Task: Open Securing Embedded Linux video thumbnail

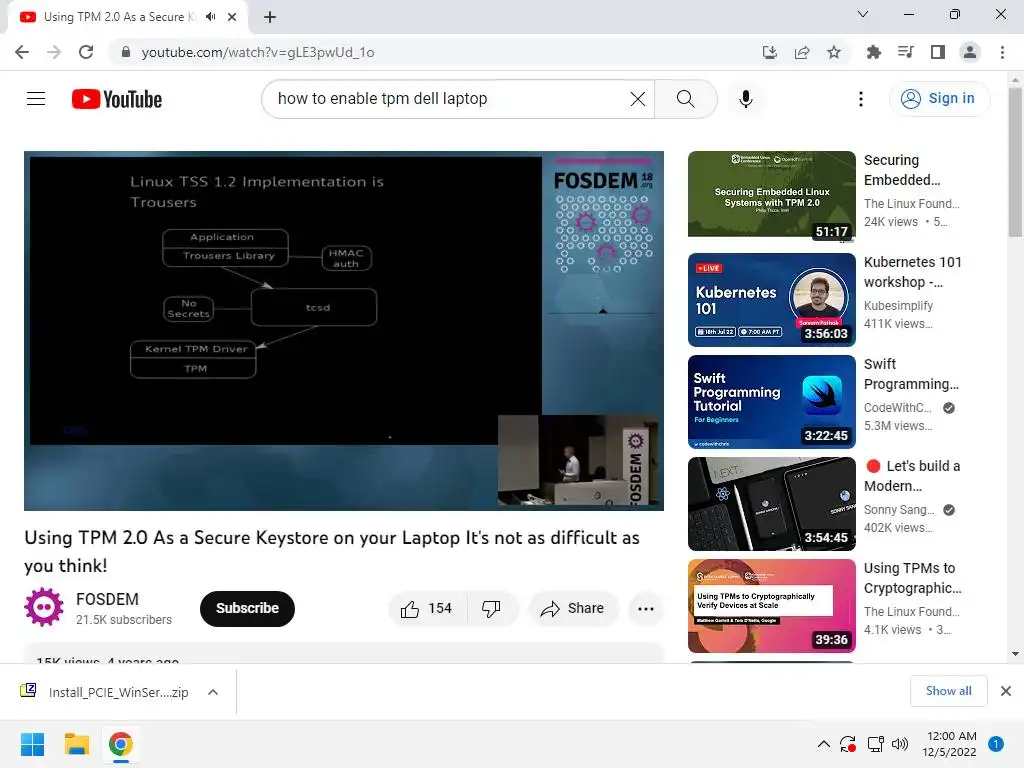Action: [771, 195]
